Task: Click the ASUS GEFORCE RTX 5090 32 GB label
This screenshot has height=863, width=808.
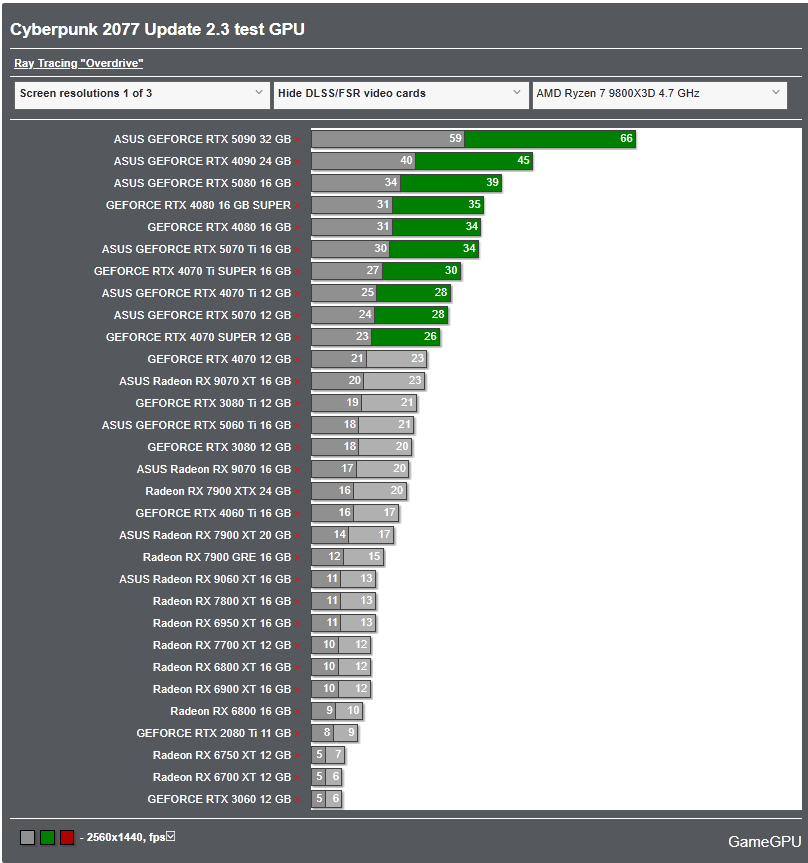Action: coord(202,139)
